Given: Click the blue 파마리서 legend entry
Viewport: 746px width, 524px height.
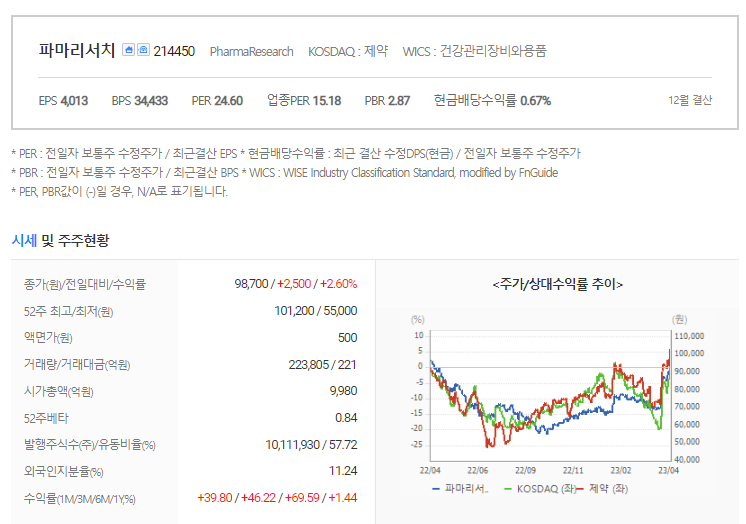Looking at the screenshot, I should tap(460, 489).
